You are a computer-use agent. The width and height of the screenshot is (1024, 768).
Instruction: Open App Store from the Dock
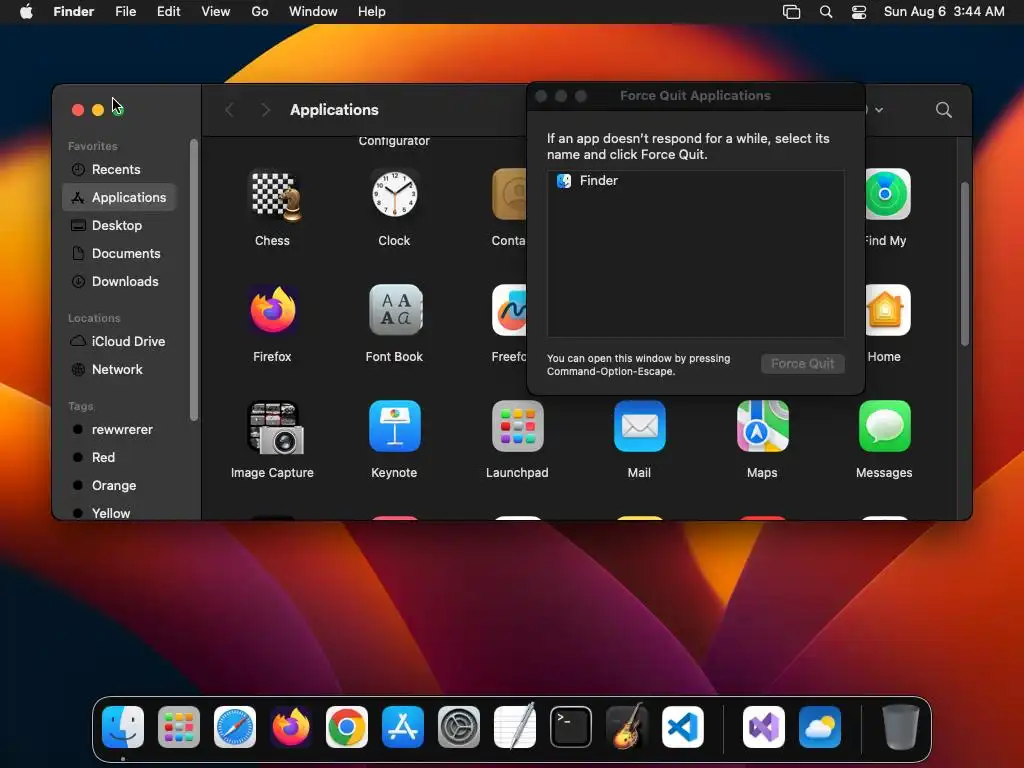click(x=403, y=727)
